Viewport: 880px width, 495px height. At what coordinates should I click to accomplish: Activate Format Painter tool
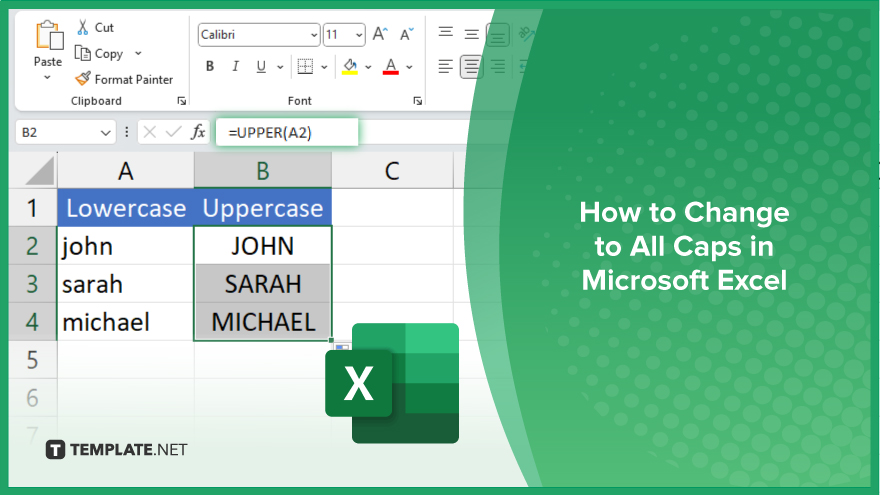coord(124,79)
